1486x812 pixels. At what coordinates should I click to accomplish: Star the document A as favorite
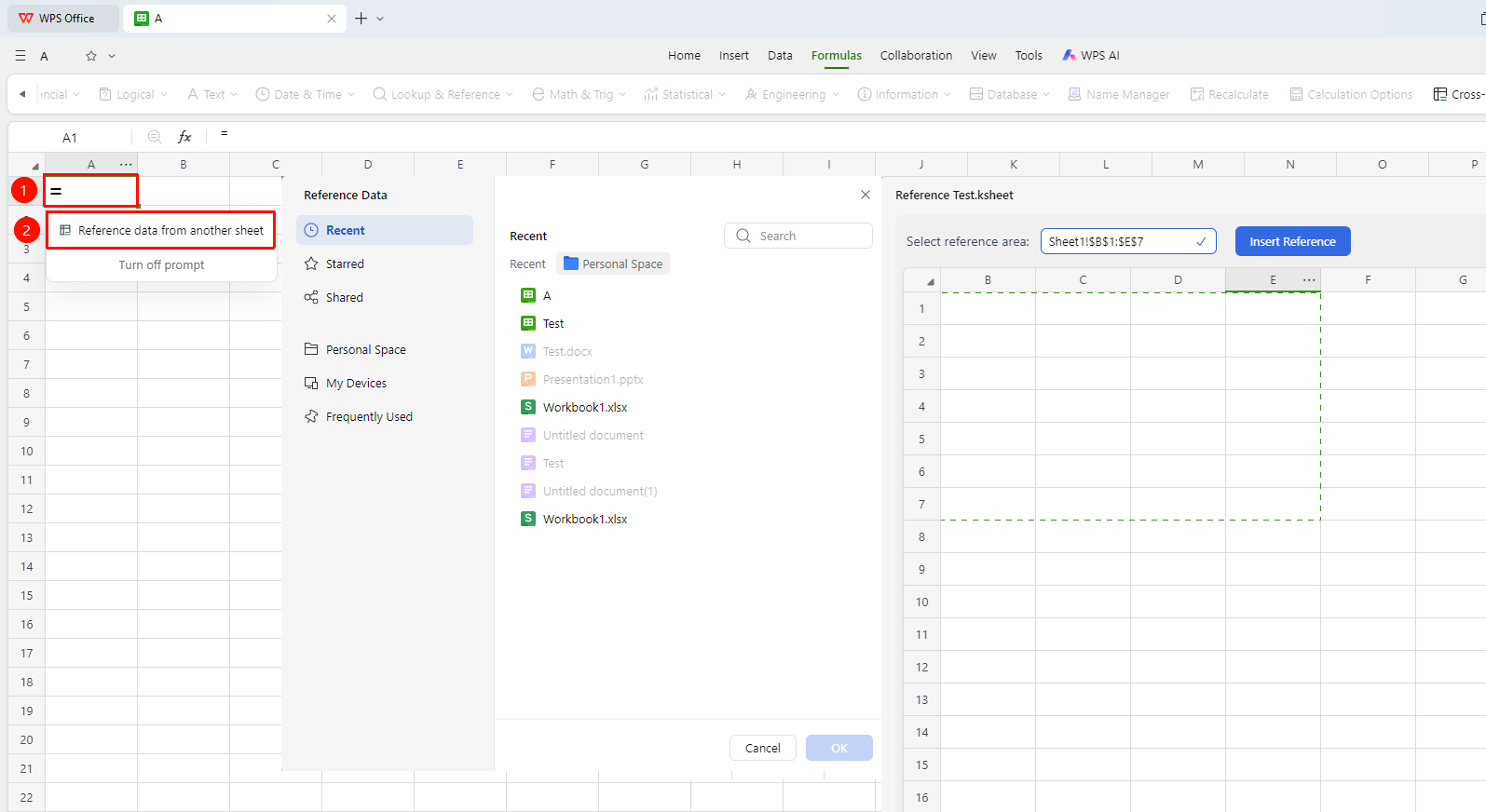91,56
